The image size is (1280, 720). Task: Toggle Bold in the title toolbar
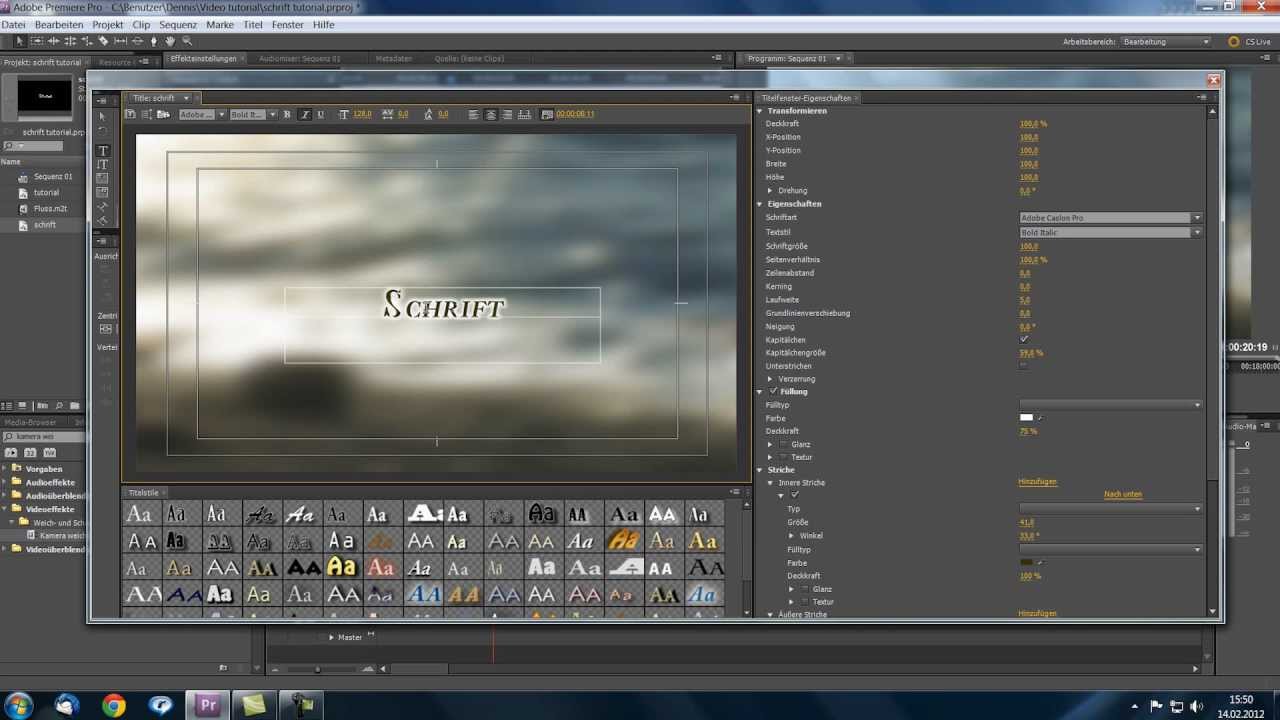(287, 115)
